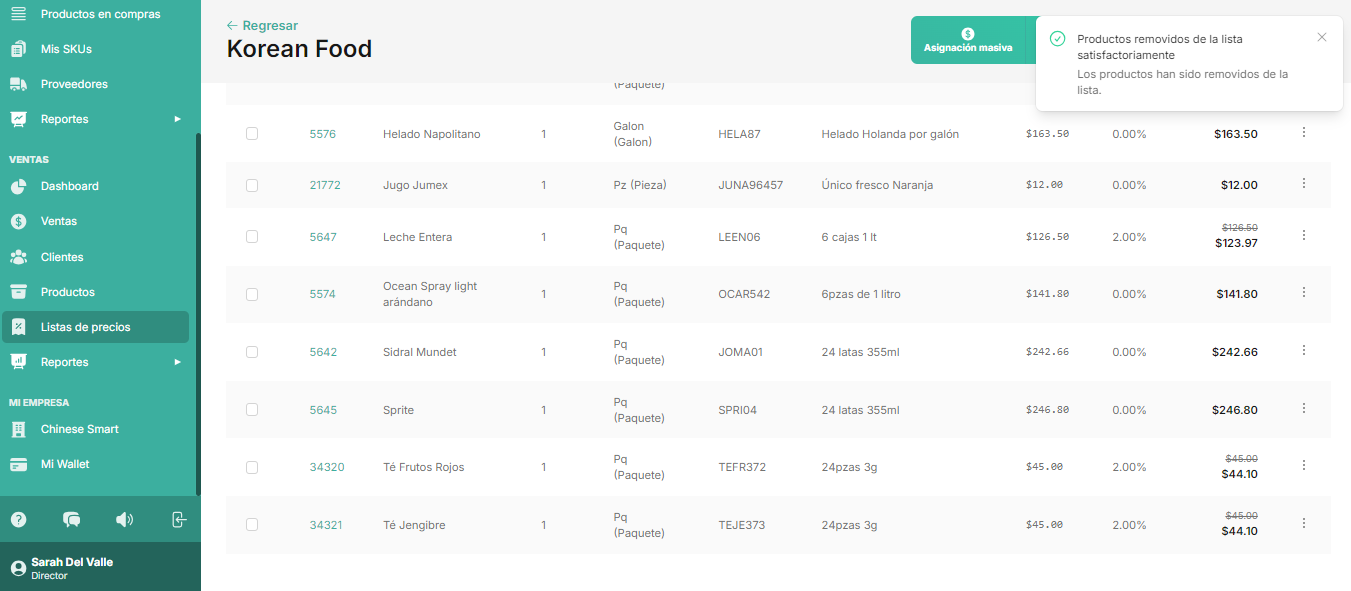The width and height of the screenshot is (1351, 591).
Task: Open three-dot menu for Sprite row
Action: 1303,408
